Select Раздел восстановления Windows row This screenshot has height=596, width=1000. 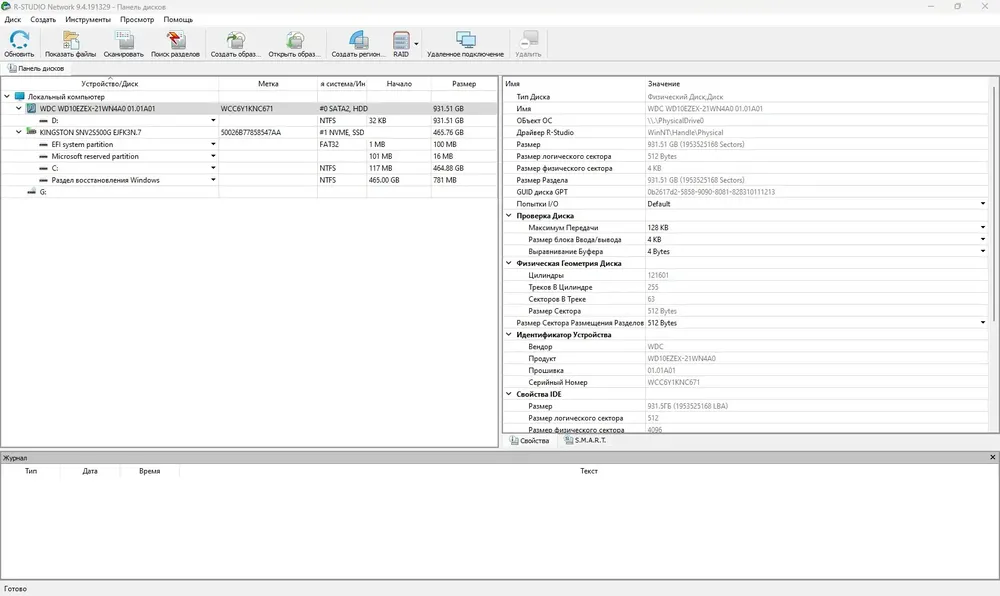(x=249, y=180)
